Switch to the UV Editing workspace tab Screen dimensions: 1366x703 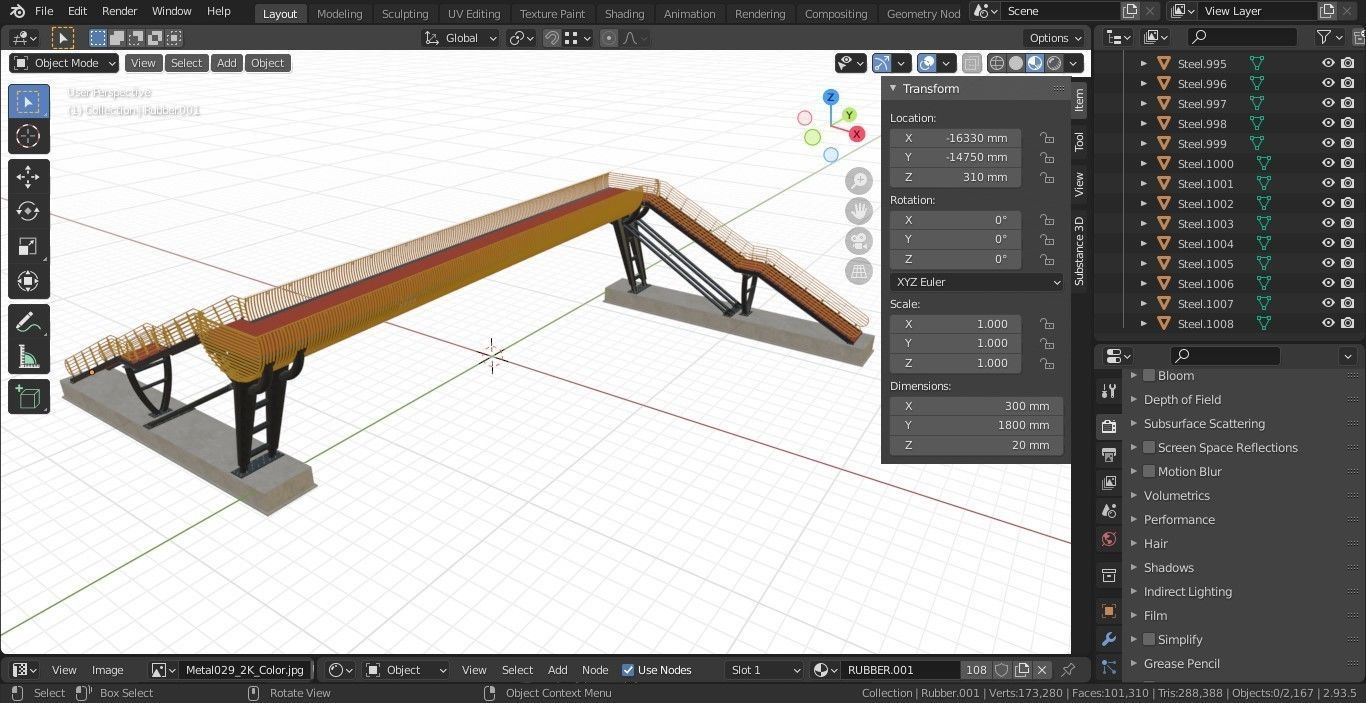tap(474, 14)
